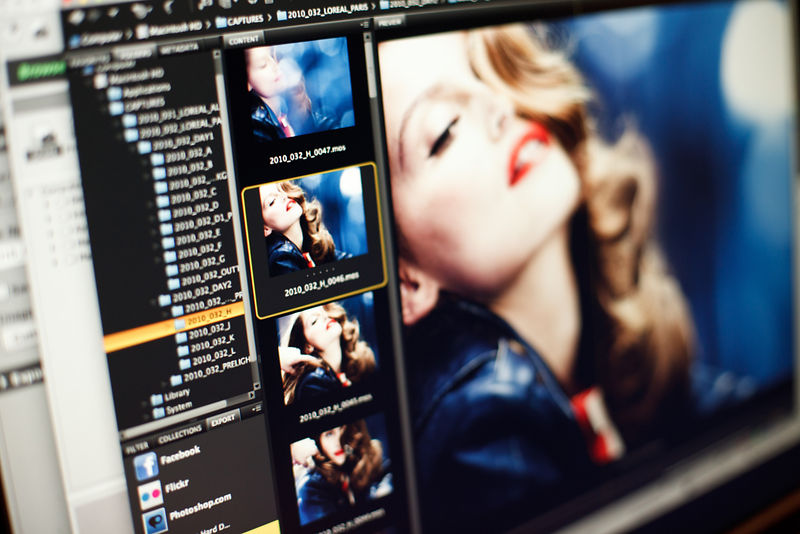
Task: Select the EXPORT tab
Action: click(x=223, y=421)
